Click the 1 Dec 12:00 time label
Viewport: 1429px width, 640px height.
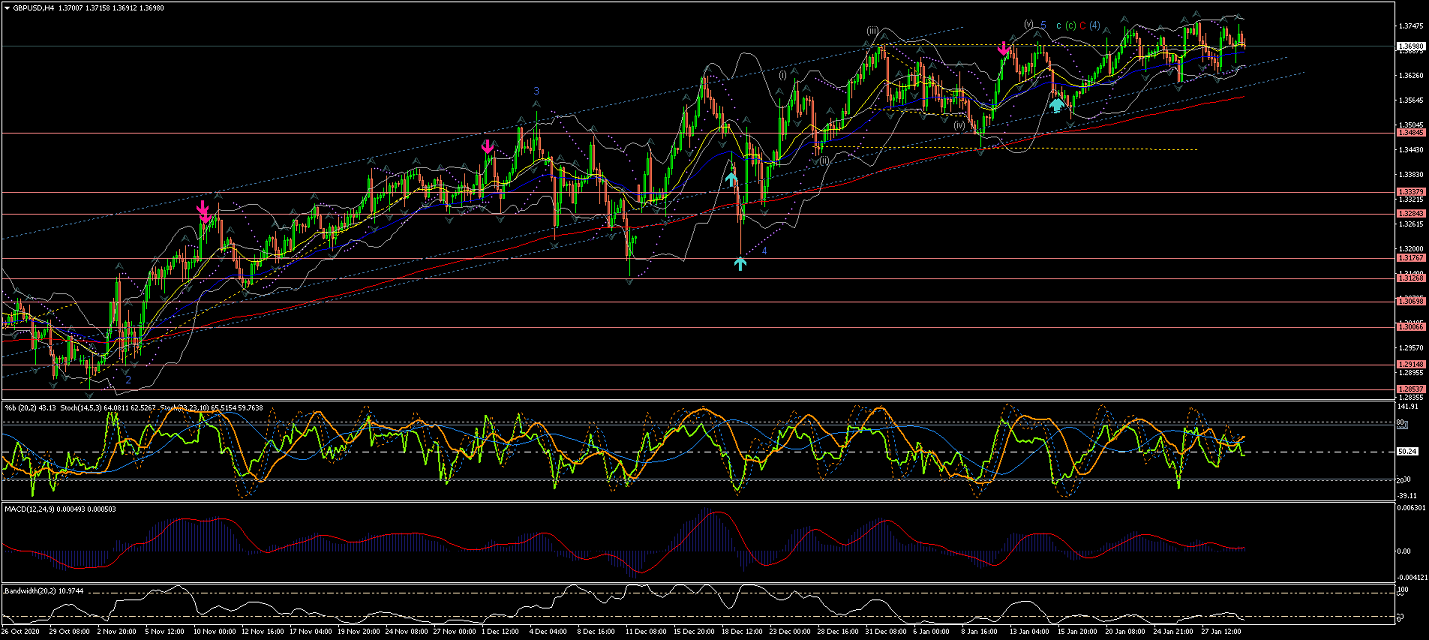point(503,632)
